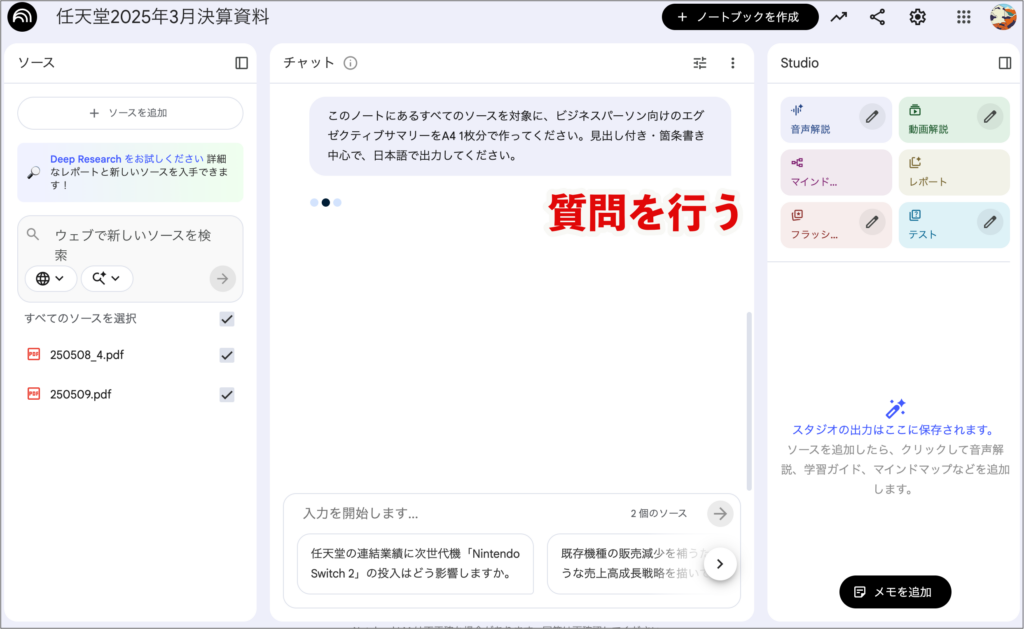Open the Google apps grid
This screenshot has height=629, width=1024.
click(x=963, y=17)
